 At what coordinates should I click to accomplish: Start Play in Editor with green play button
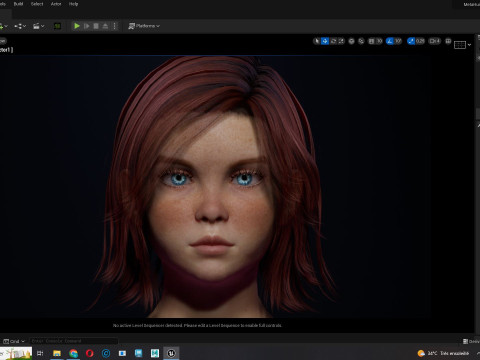(x=77, y=26)
